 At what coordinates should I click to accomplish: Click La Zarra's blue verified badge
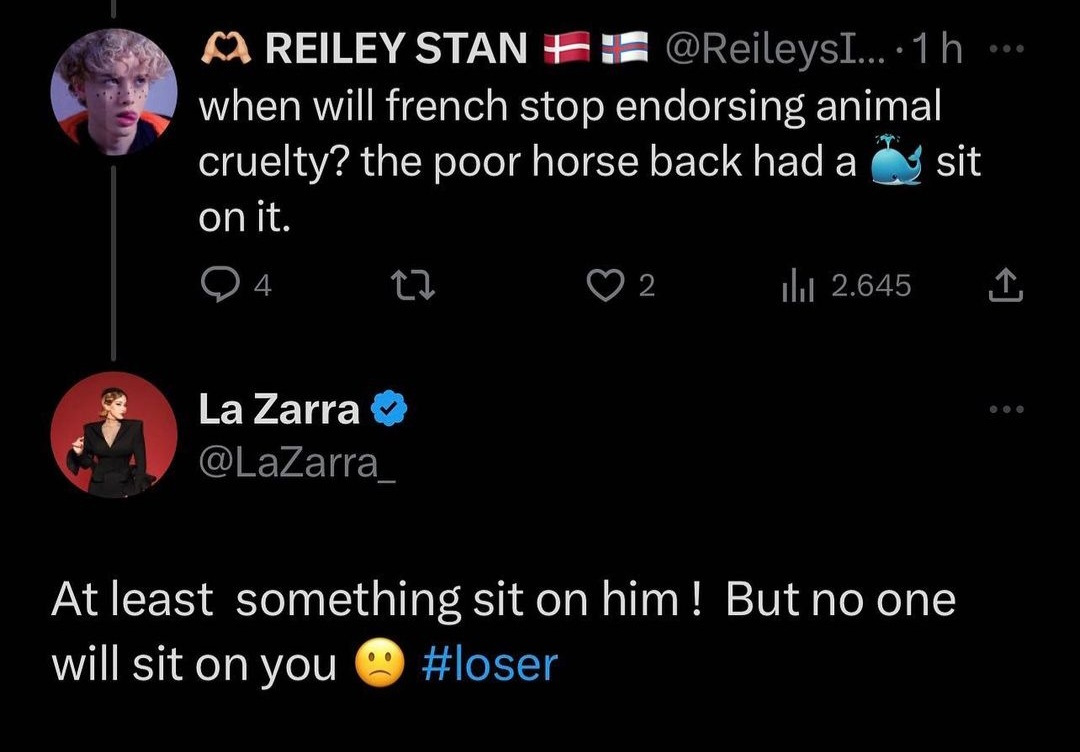pos(388,409)
